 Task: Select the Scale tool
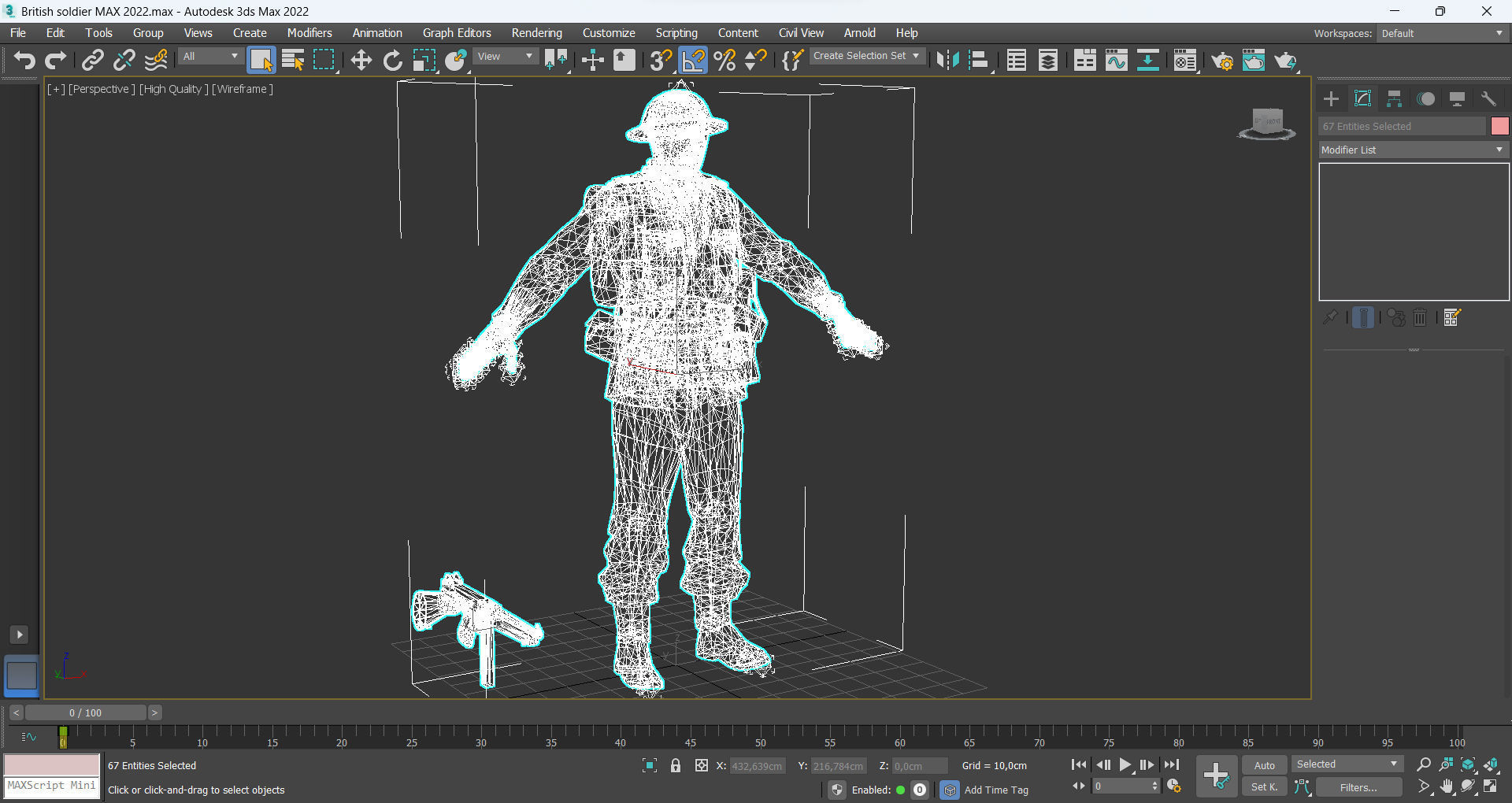424,61
